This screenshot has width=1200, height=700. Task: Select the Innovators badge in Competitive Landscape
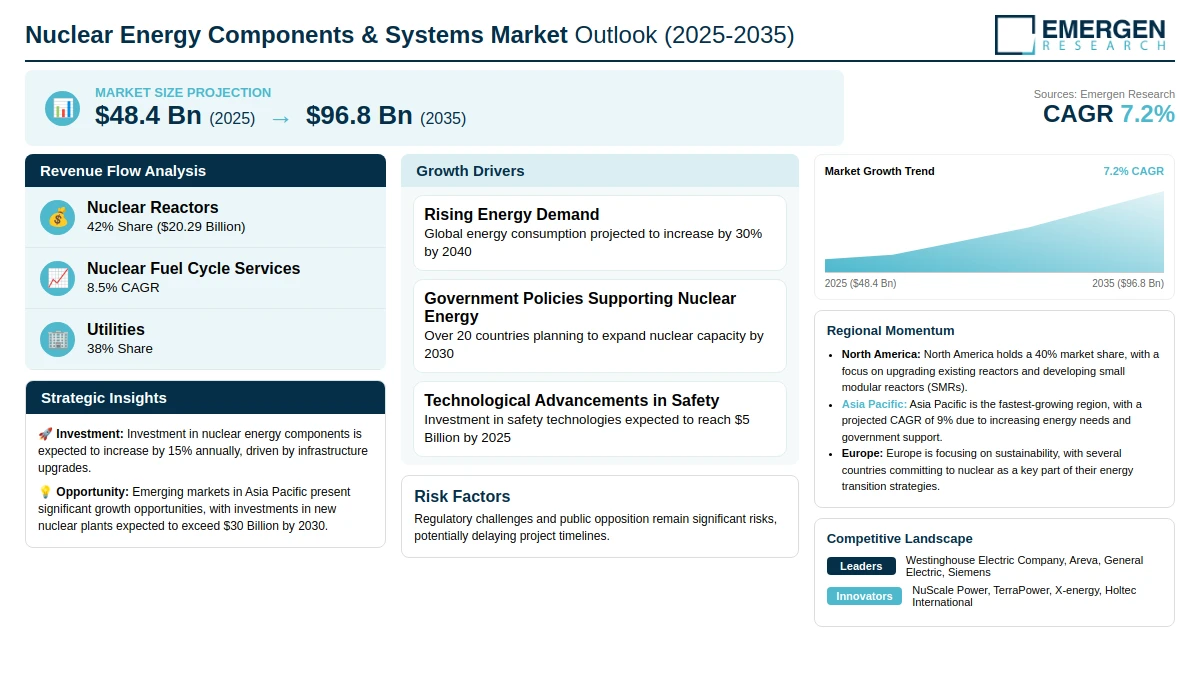click(864, 596)
